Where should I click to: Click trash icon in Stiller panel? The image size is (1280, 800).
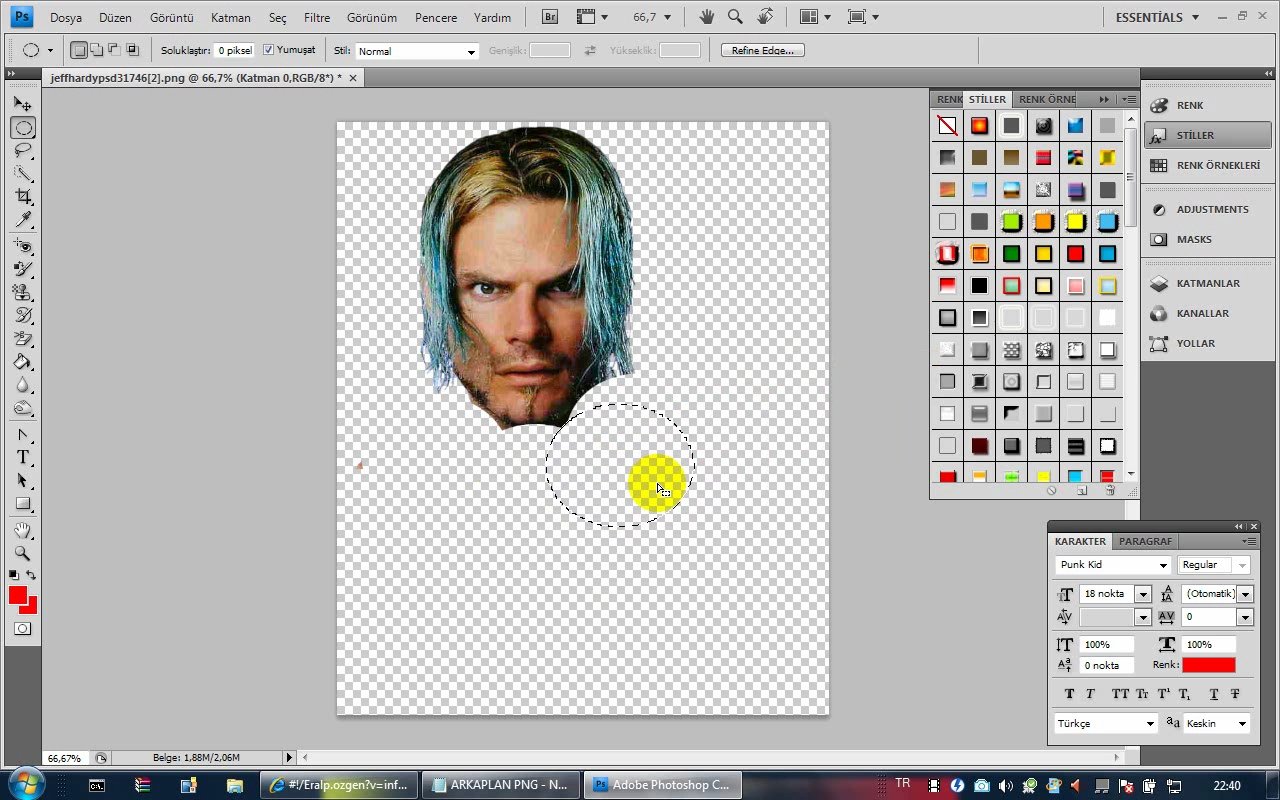1110,491
